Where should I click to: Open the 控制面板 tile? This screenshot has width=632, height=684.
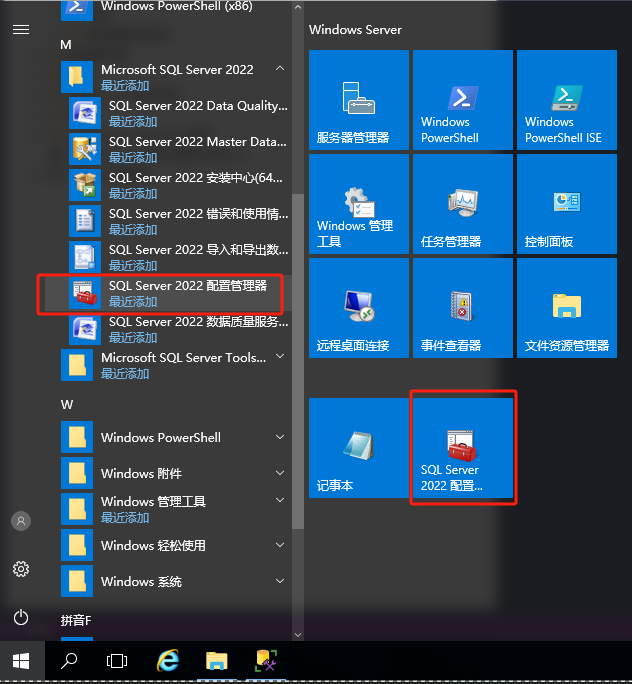point(566,204)
